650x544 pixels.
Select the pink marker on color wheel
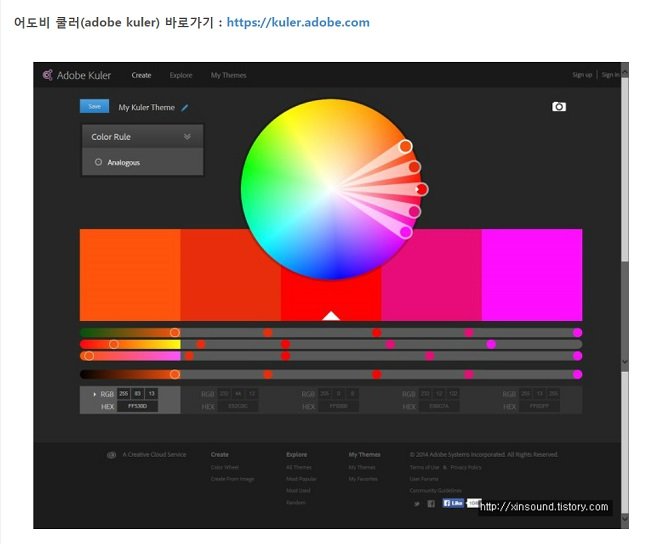coord(414,211)
